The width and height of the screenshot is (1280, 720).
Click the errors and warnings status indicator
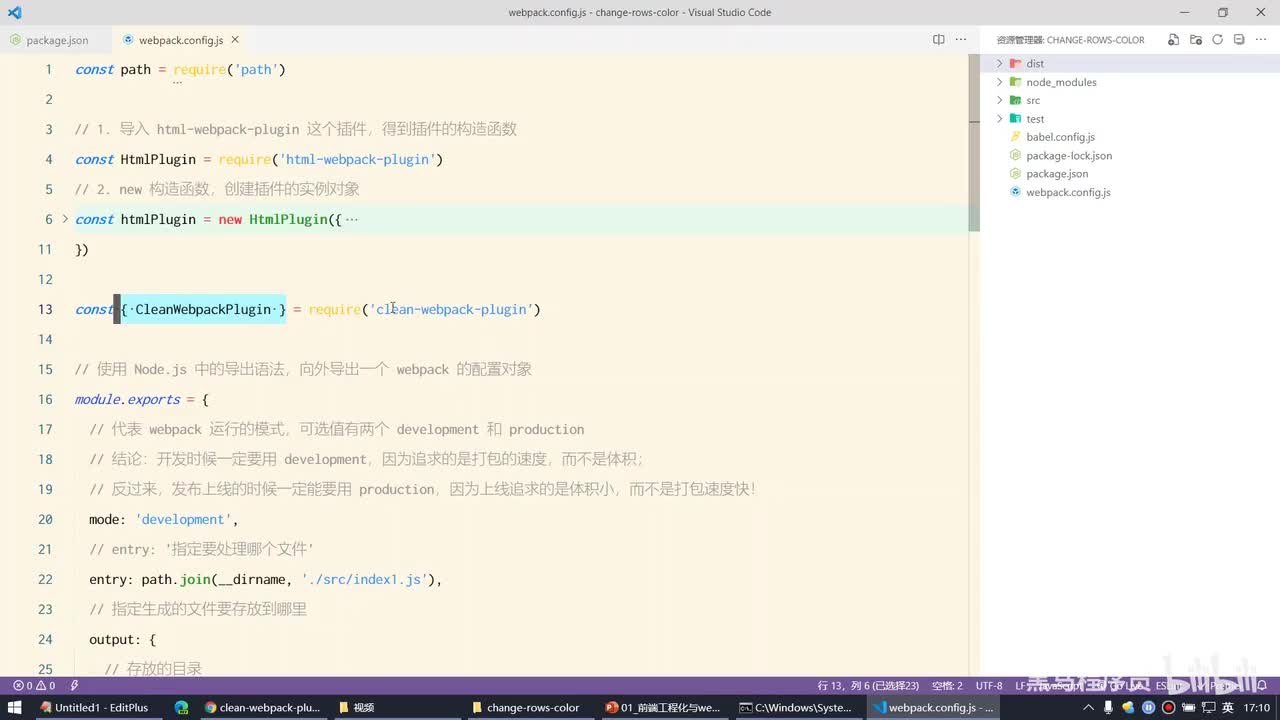[x=33, y=685]
